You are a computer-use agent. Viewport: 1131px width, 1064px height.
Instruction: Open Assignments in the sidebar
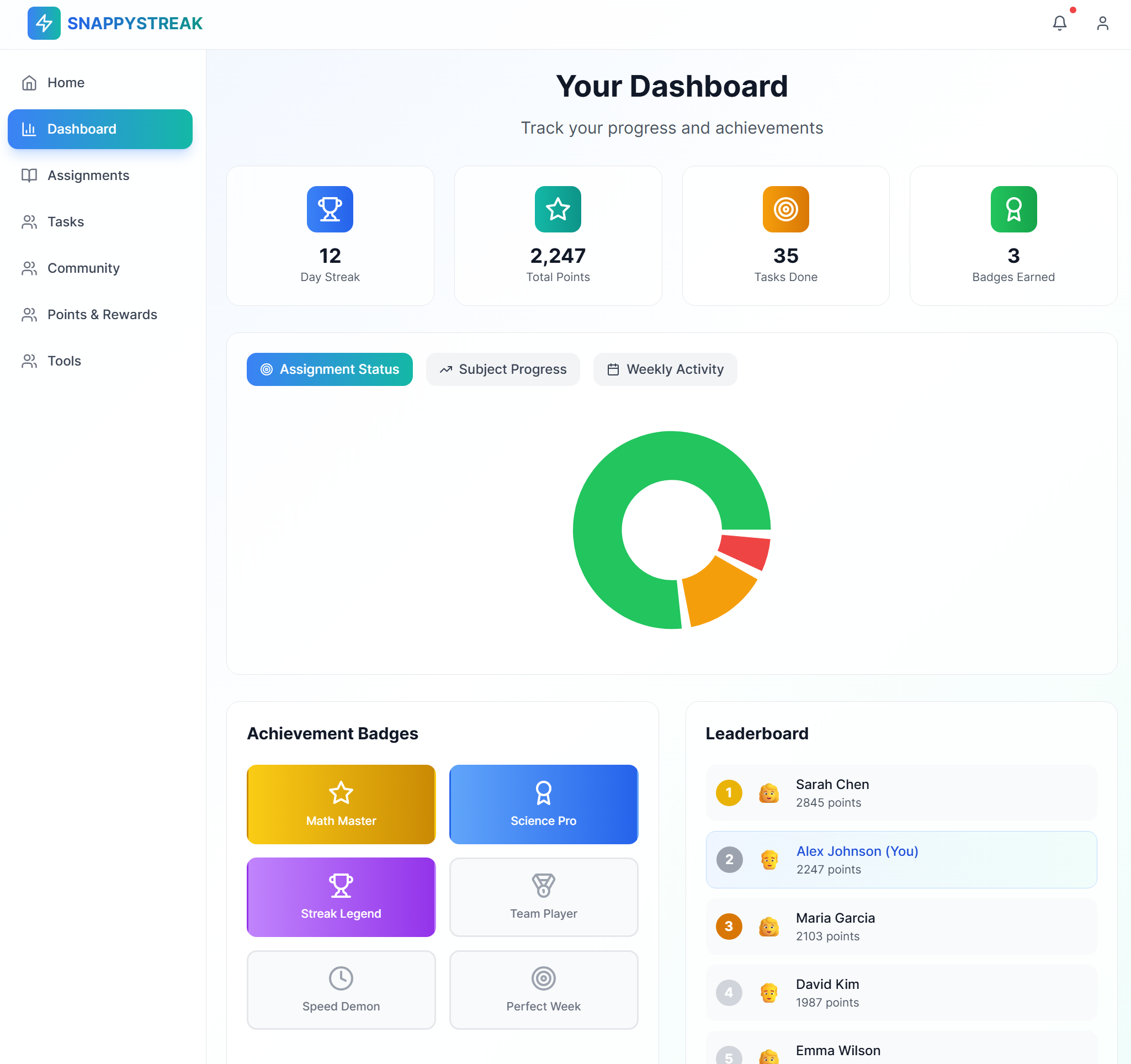click(88, 175)
